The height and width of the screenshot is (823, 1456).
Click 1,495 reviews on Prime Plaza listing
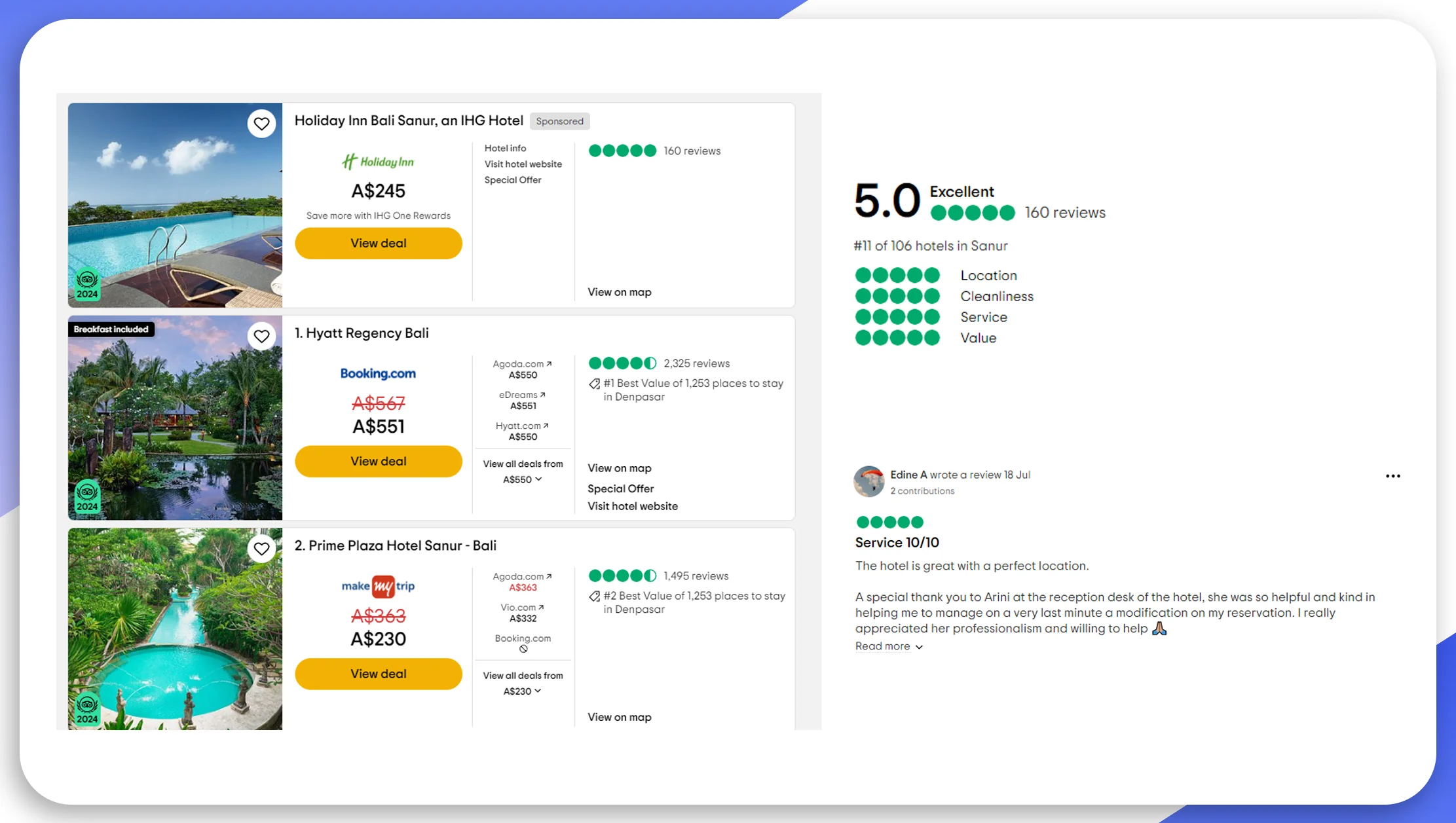696,577
